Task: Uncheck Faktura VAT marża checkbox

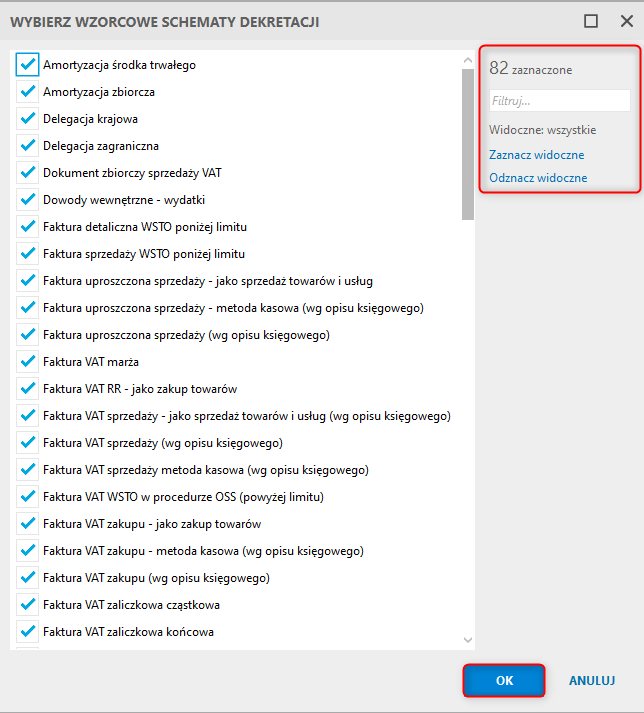Action: coord(27,362)
